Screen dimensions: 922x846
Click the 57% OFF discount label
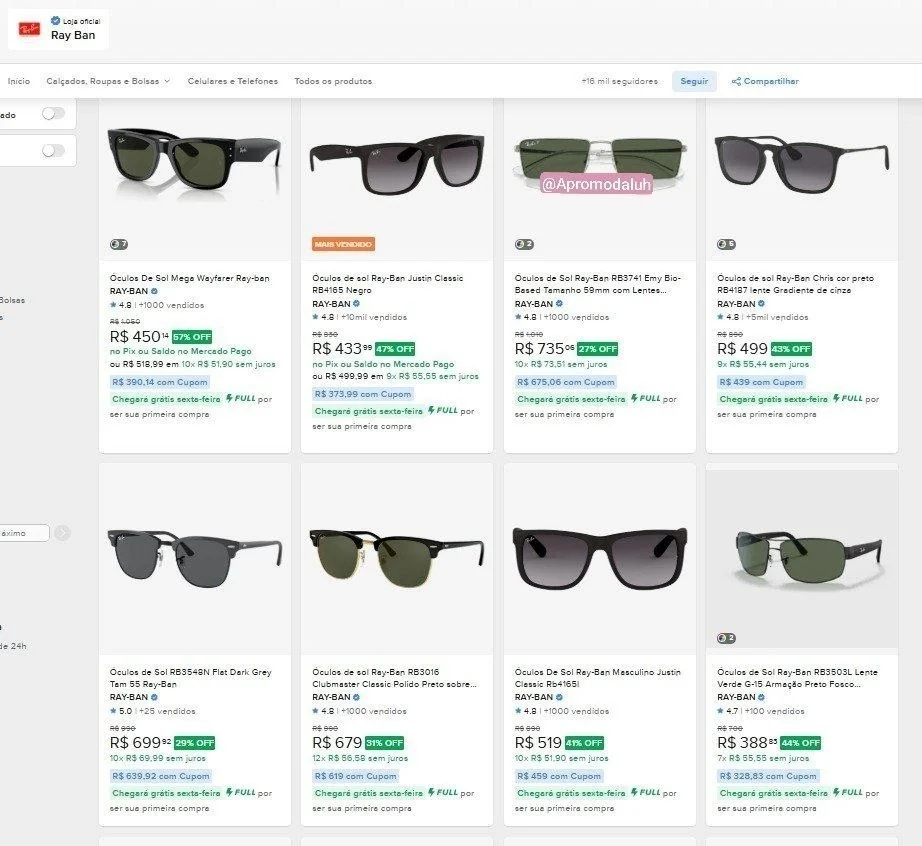click(x=192, y=337)
